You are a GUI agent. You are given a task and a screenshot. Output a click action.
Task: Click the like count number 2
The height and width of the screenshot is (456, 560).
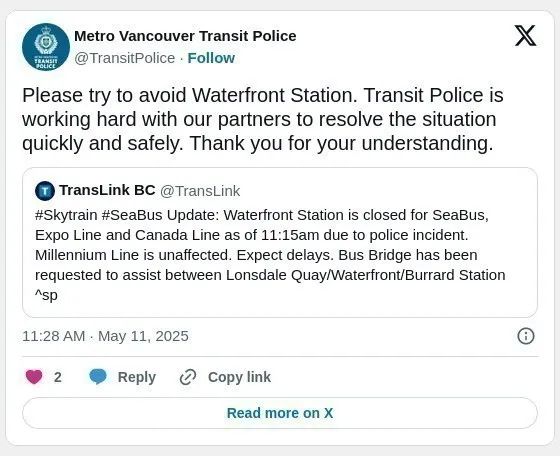(x=58, y=377)
